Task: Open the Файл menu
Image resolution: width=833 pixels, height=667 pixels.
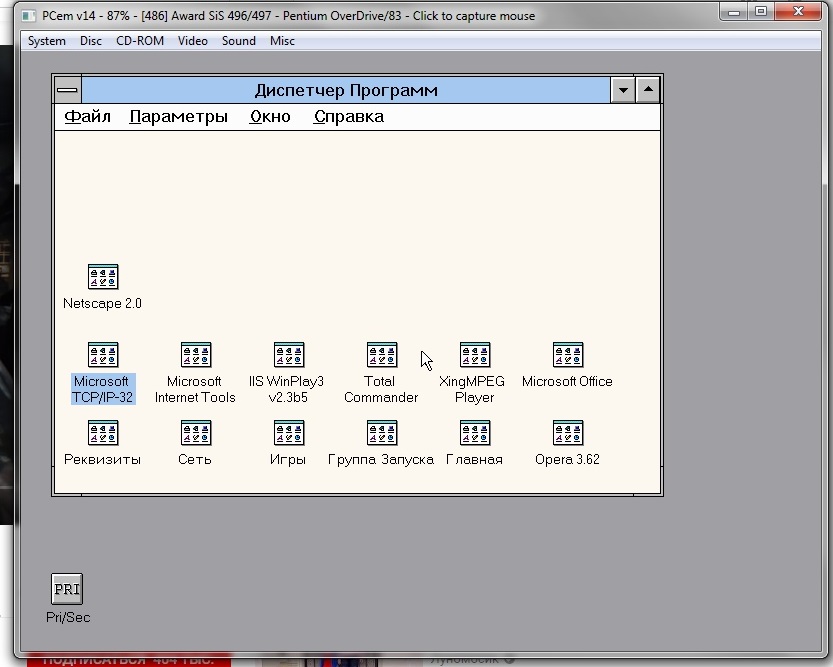Action: (88, 116)
